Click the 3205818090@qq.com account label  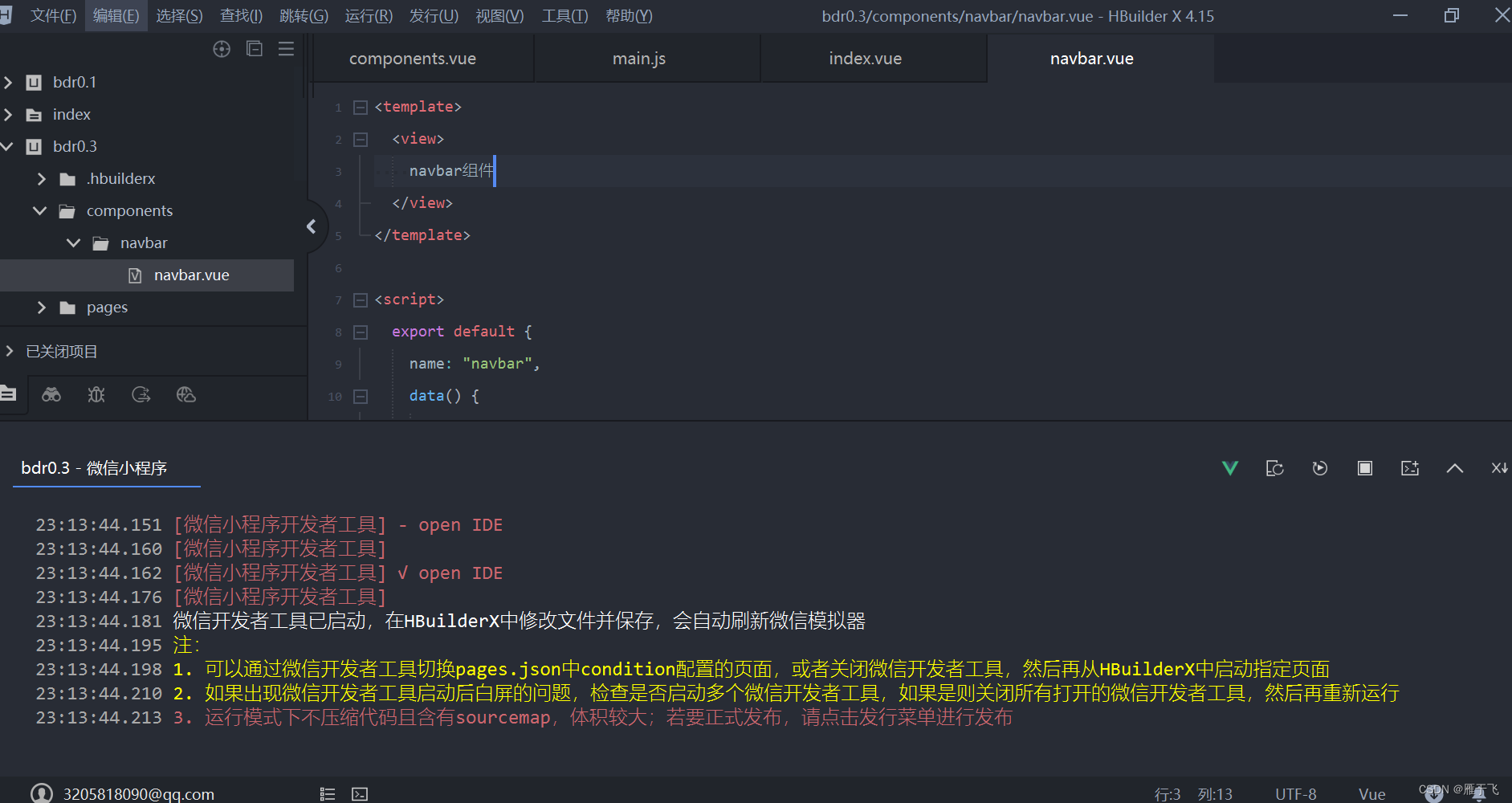point(139,794)
